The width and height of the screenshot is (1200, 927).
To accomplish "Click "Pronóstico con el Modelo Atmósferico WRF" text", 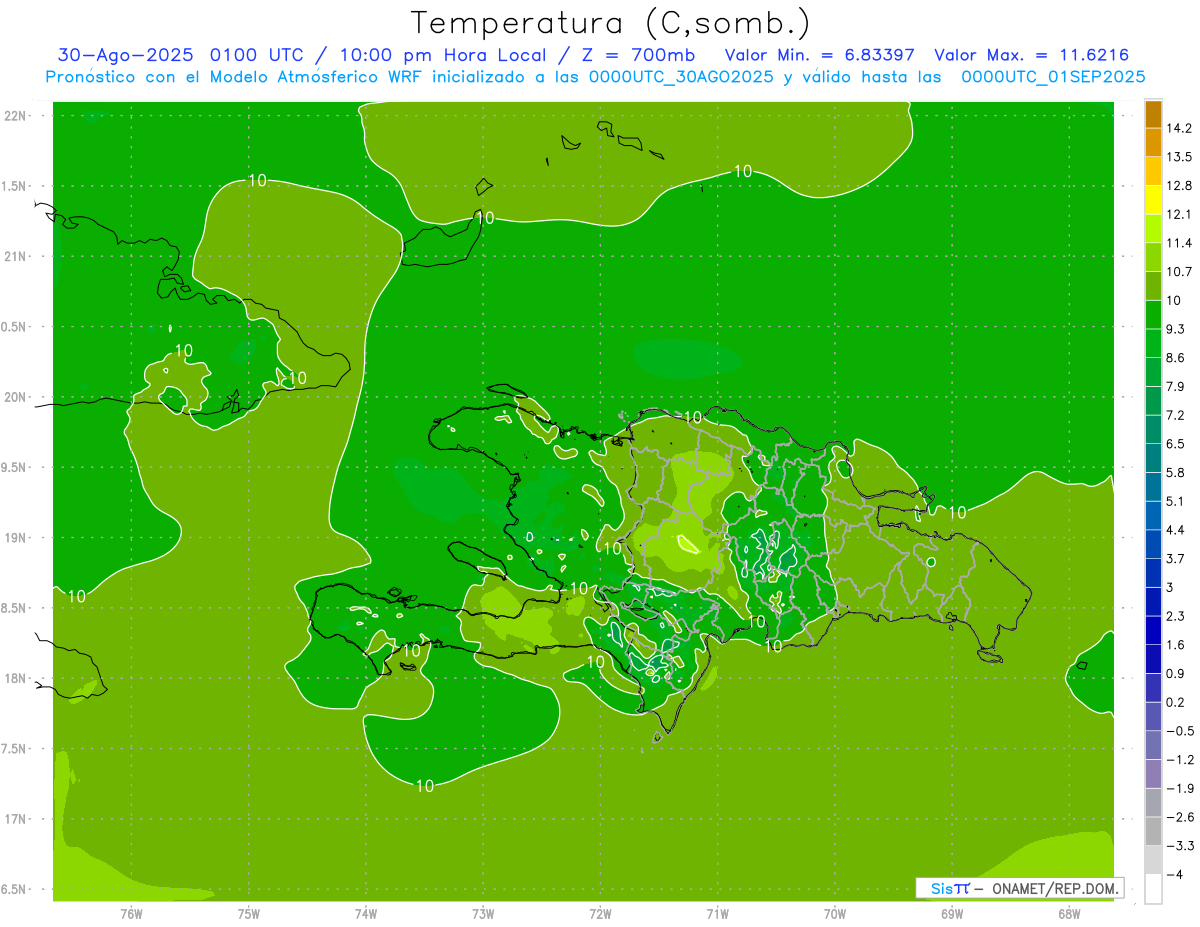I will point(235,77).
